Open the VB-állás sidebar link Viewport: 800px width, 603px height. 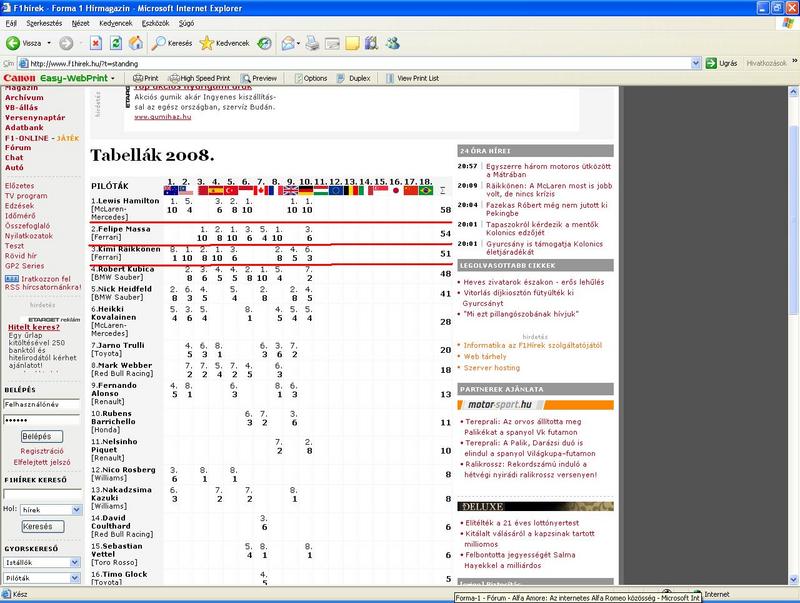pos(21,108)
